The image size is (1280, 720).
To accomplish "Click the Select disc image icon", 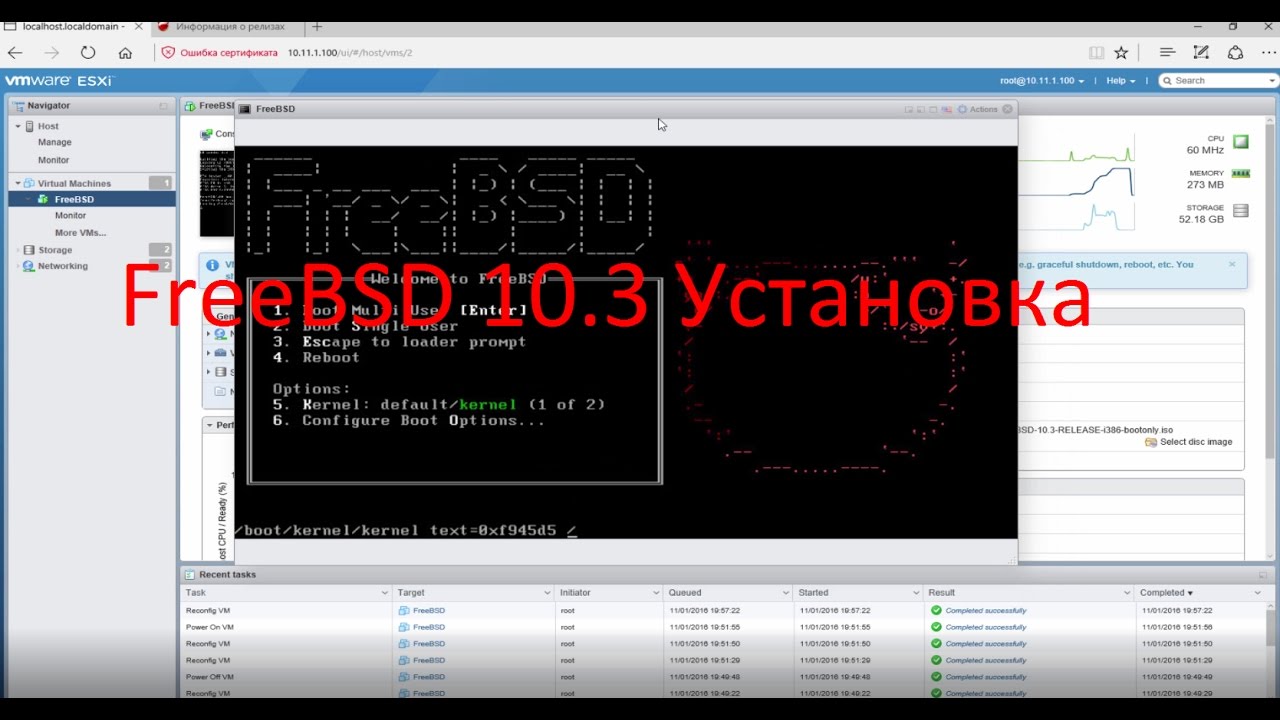I will point(1151,442).
